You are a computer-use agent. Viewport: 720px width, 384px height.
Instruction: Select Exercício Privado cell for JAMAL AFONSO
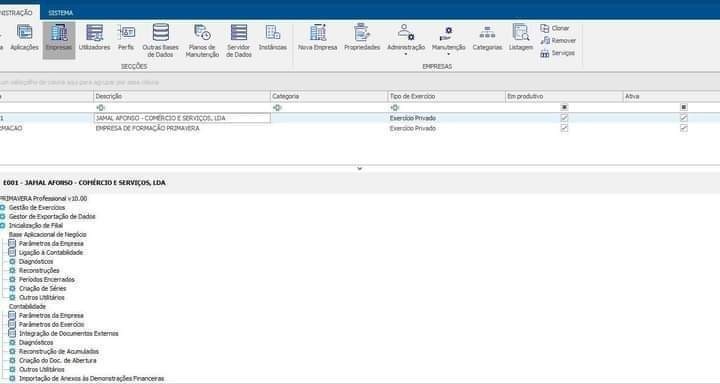click(446, 118)
